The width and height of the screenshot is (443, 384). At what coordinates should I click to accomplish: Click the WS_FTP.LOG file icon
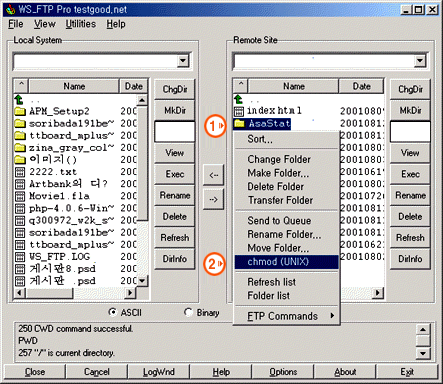(20, 257)
